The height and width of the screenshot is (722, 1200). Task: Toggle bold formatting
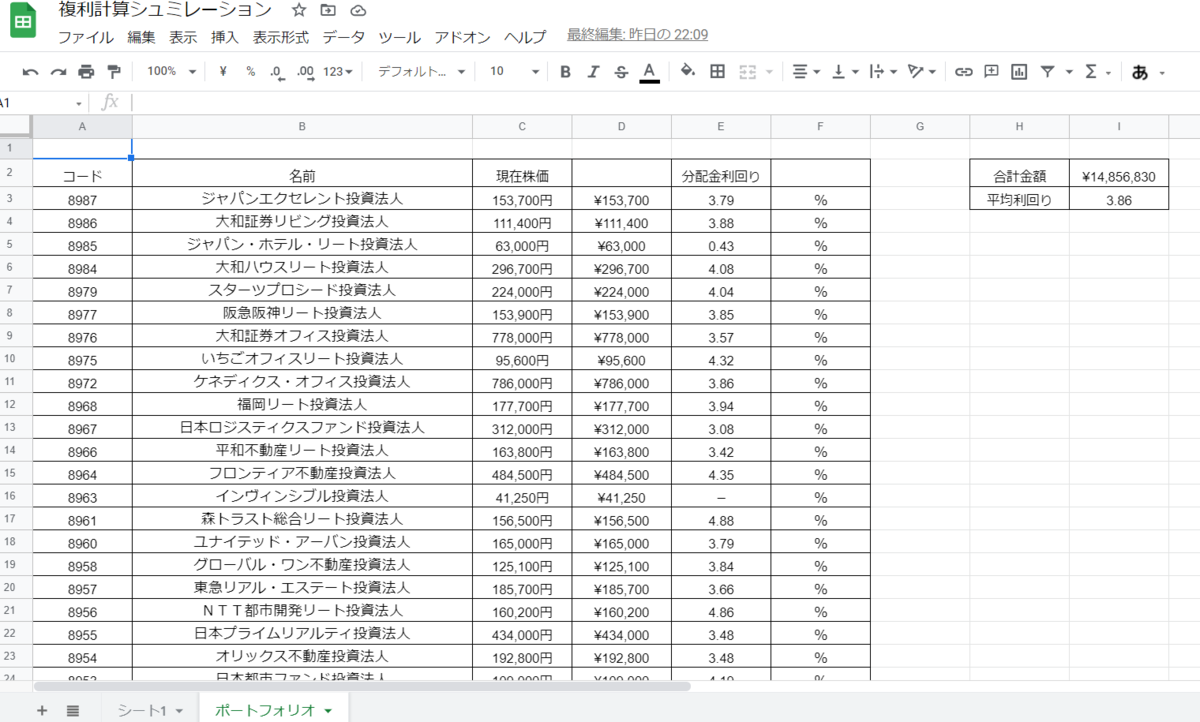(565, 72)
